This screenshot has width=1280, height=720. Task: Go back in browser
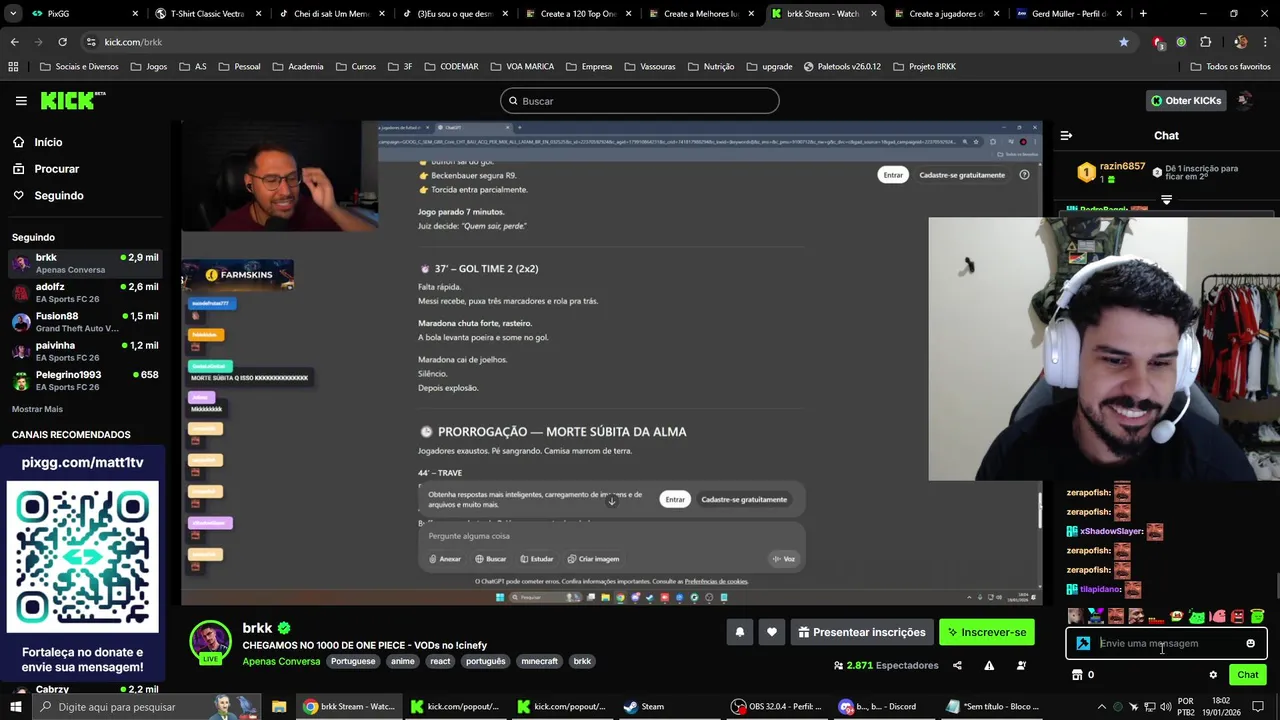(x=14, y=42)
